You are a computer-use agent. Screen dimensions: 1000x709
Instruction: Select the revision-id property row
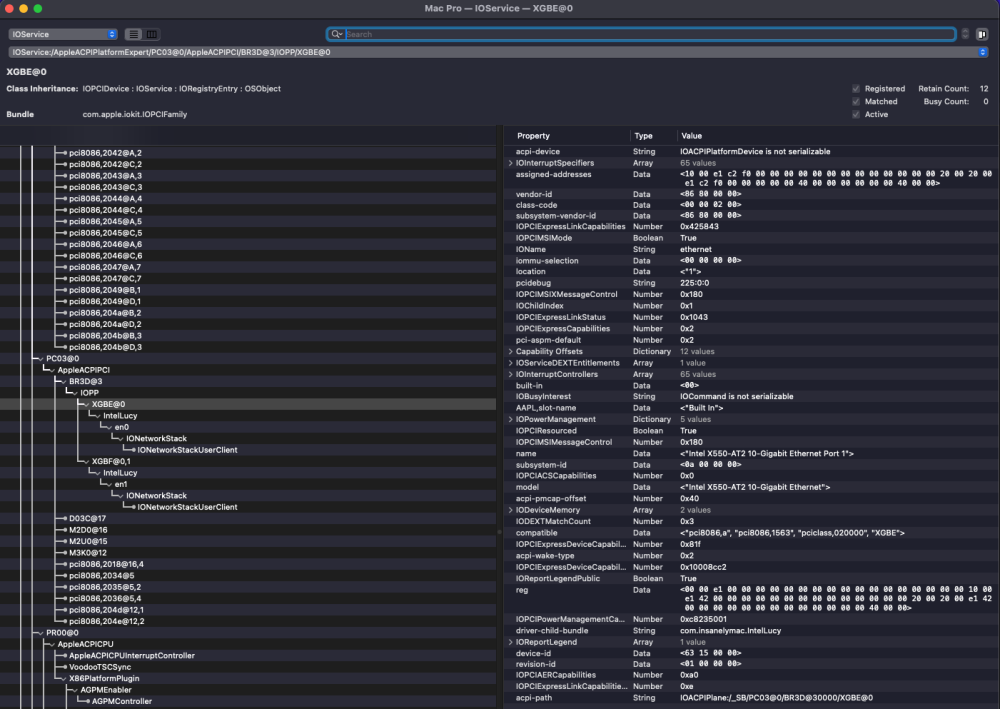(751, 664)
